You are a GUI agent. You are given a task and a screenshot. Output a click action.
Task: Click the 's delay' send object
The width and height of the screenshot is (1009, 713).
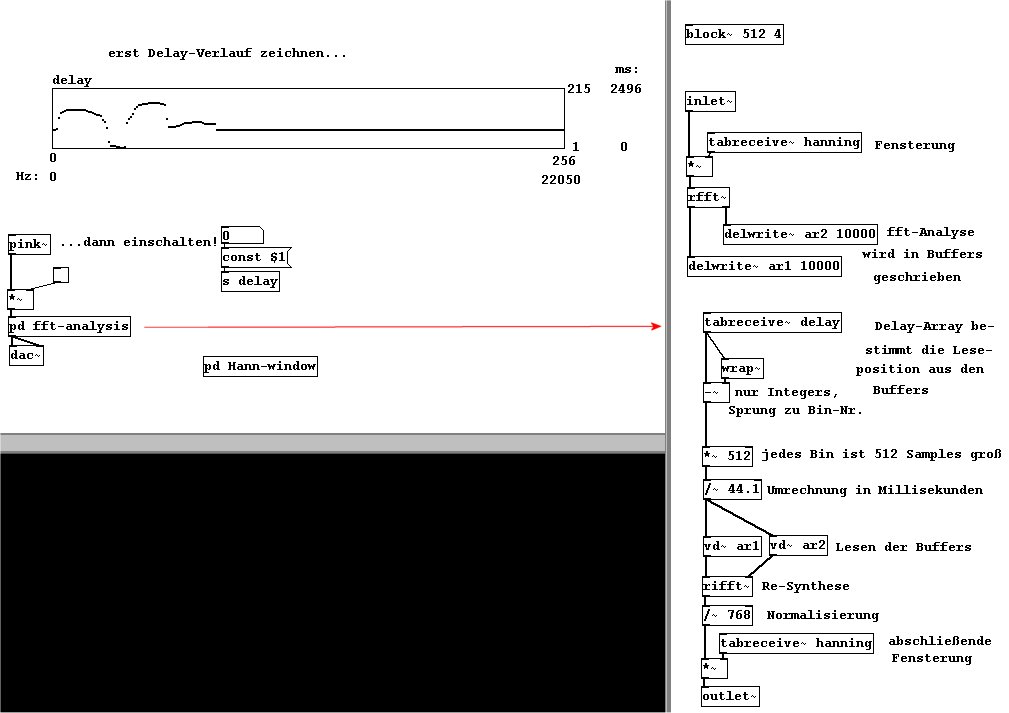[x=250, y=282]
